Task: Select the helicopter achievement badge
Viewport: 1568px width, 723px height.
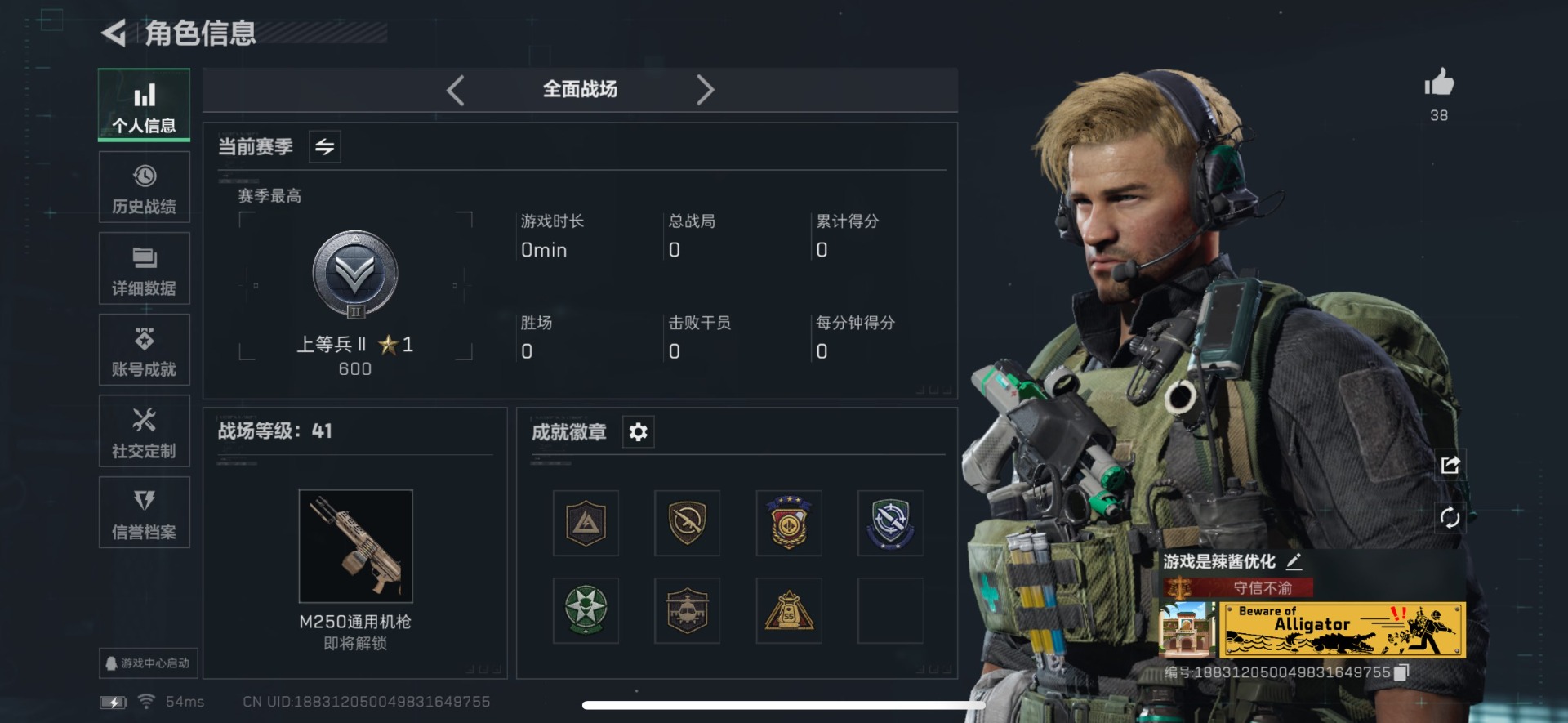Action: click(x=687, y=610)
